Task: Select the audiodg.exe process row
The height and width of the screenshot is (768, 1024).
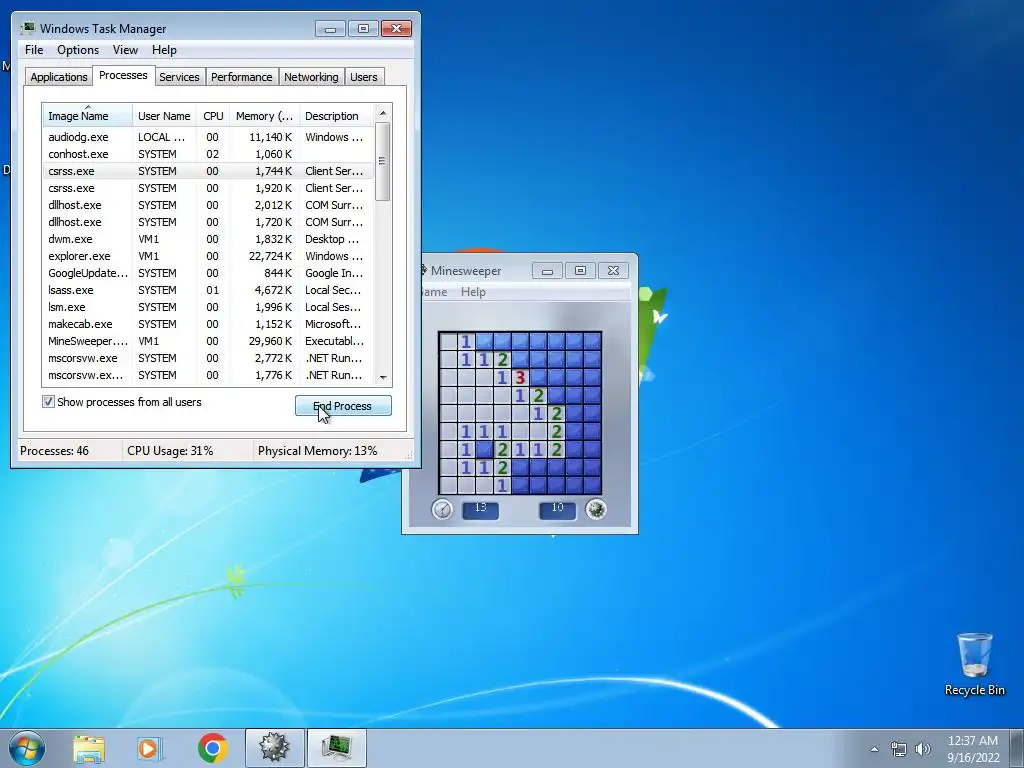Action: coord(208,137)
